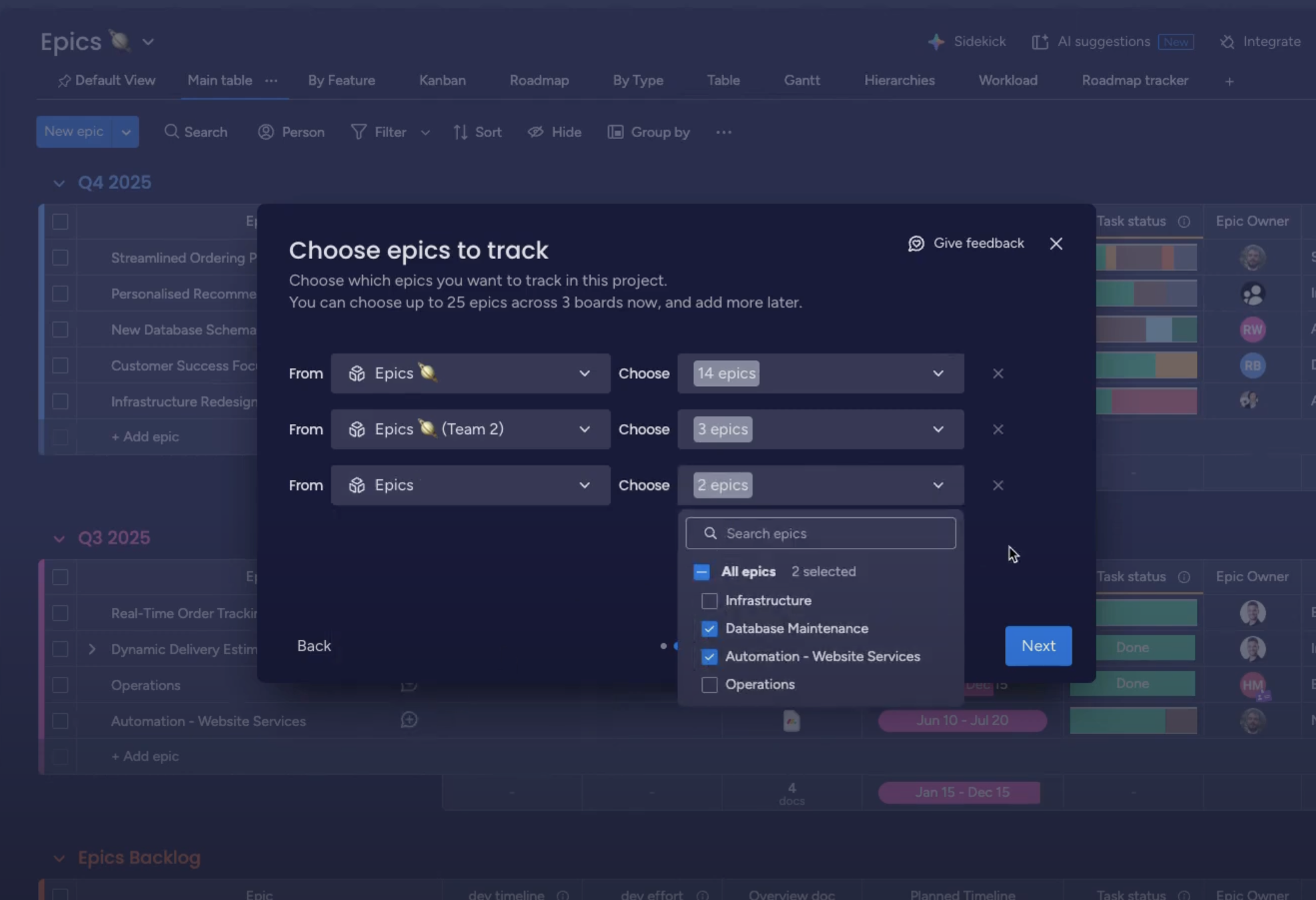Toggle the All epics checkbox

701,572
